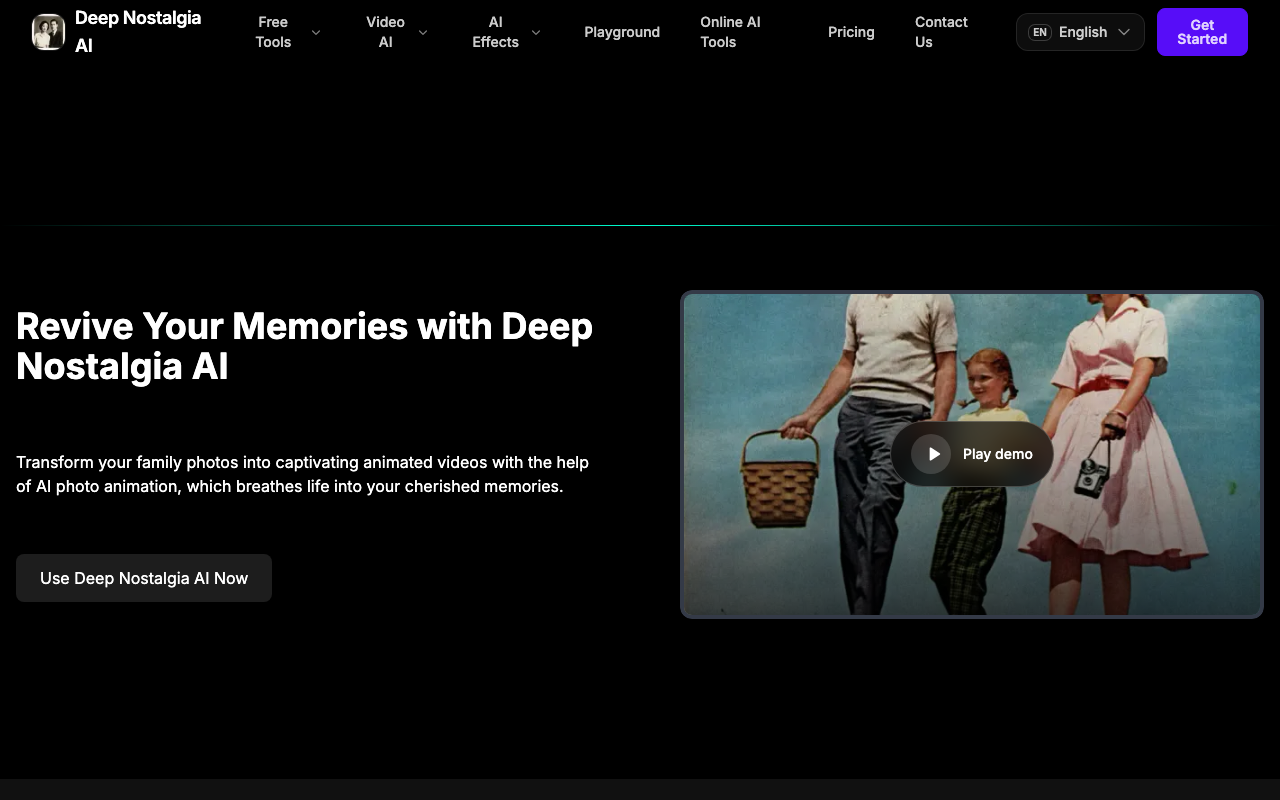The width and height of the screenshot is (1280, 800).
Task: Open the English language selector chevron
Action: pyautogui.click(x=1124, y=32)
